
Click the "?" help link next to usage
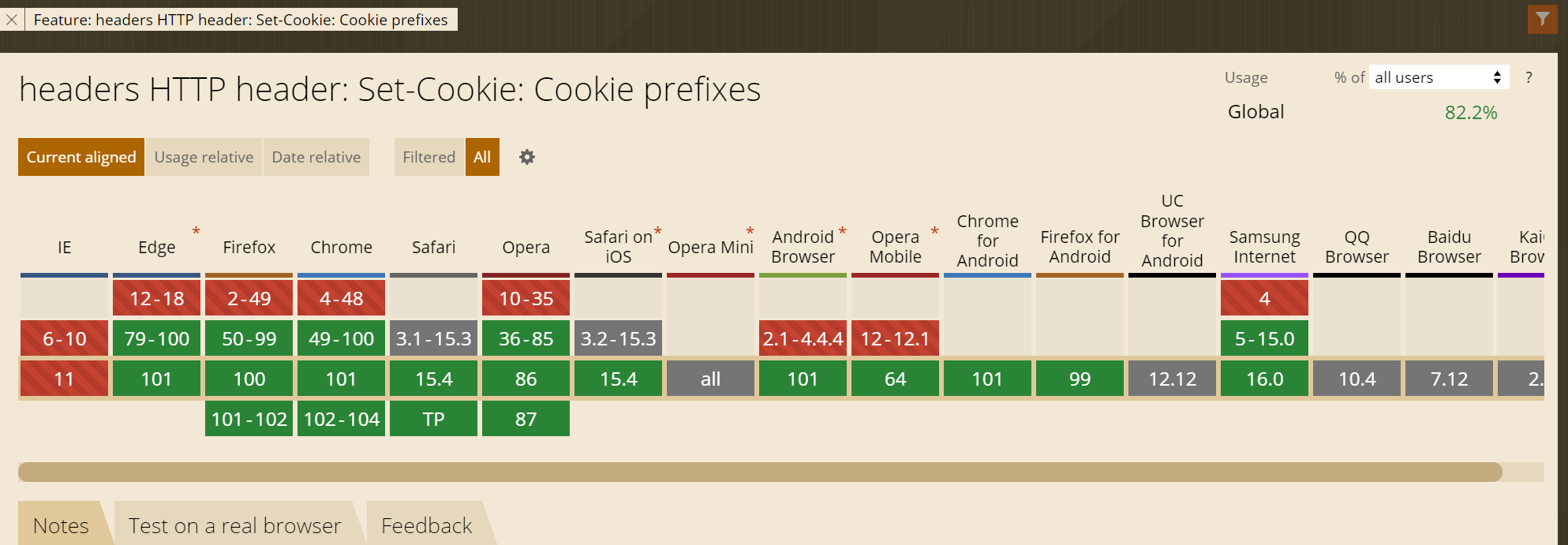[1529, 77]
